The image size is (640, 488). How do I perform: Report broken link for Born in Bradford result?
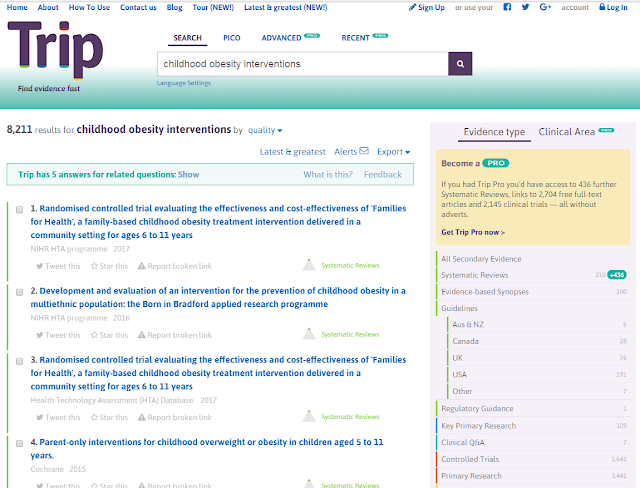click(x=175, y=335)
